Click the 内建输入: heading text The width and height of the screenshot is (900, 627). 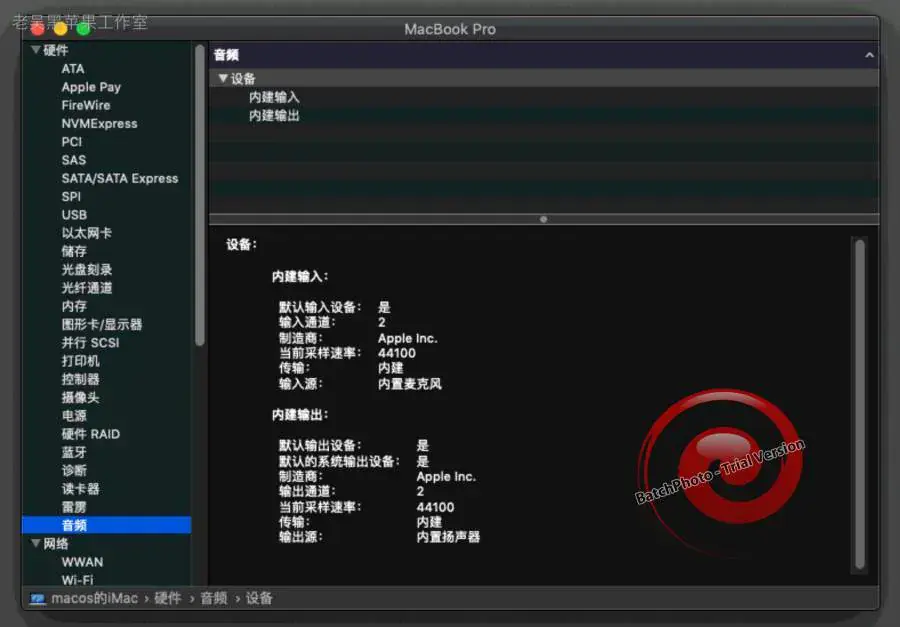click(x=300, y=276)
